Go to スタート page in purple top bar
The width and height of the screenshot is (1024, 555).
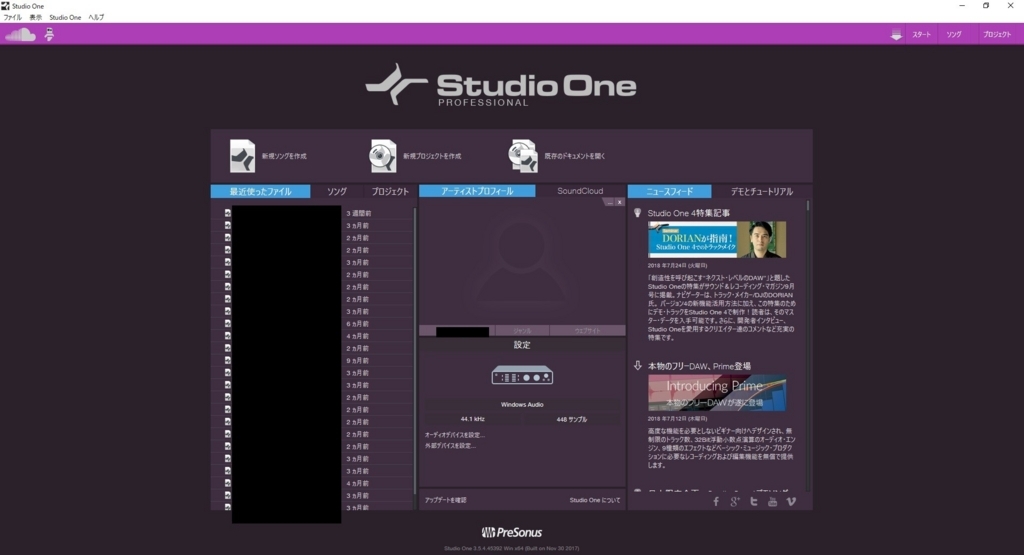921,35
